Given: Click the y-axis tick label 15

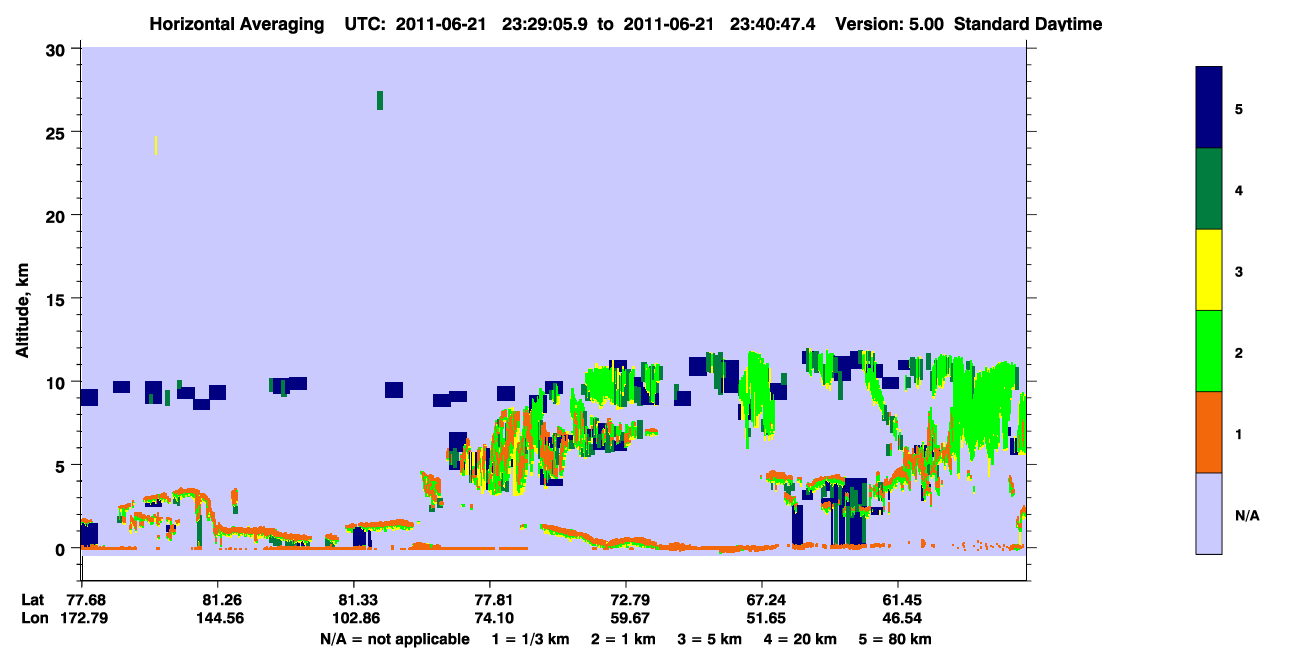Looking at the screenshot, I should [58, 299].
